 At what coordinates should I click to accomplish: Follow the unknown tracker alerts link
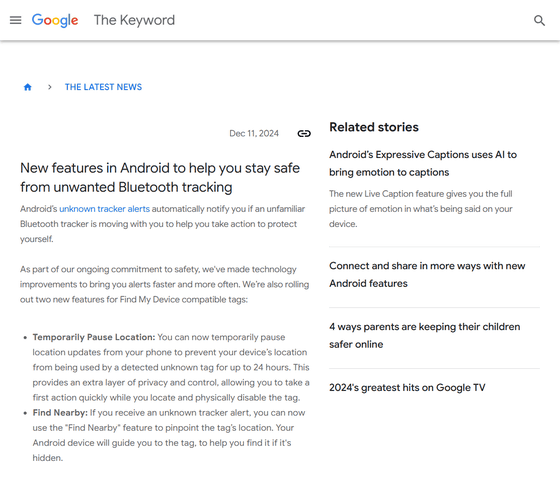(x=104, y=209)
